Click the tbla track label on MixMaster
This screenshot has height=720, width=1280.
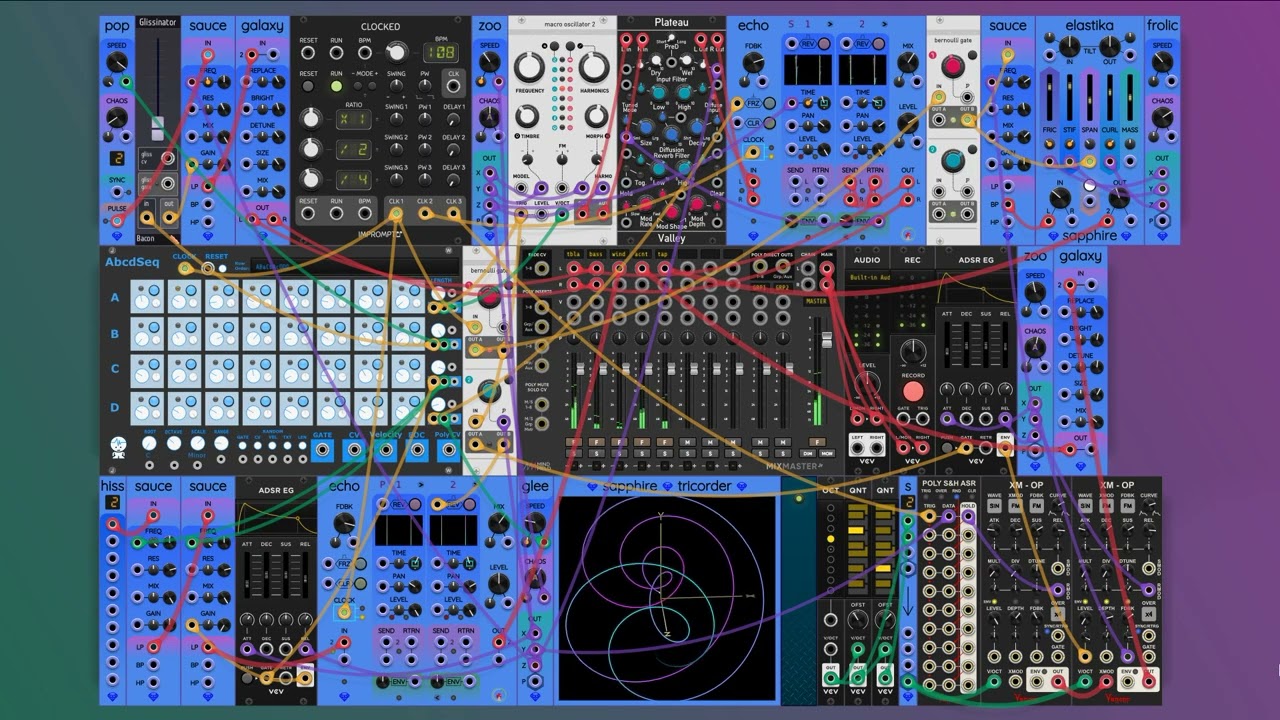click(x=574, y=254)
